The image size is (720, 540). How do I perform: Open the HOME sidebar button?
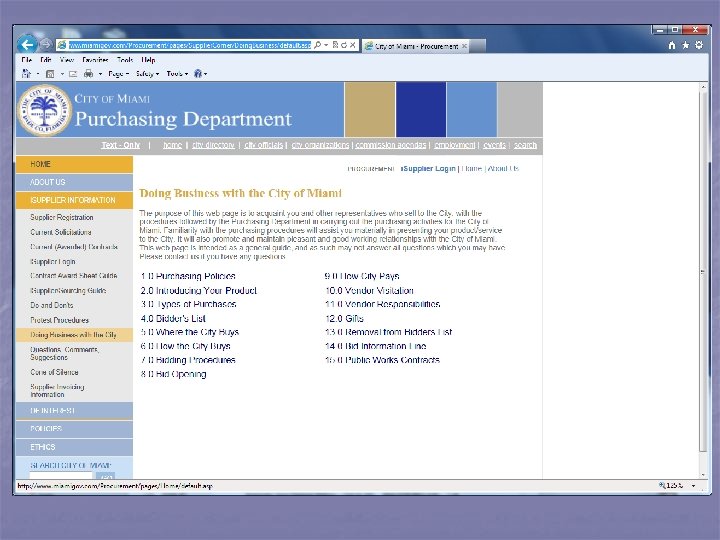[x=74, y=164]
